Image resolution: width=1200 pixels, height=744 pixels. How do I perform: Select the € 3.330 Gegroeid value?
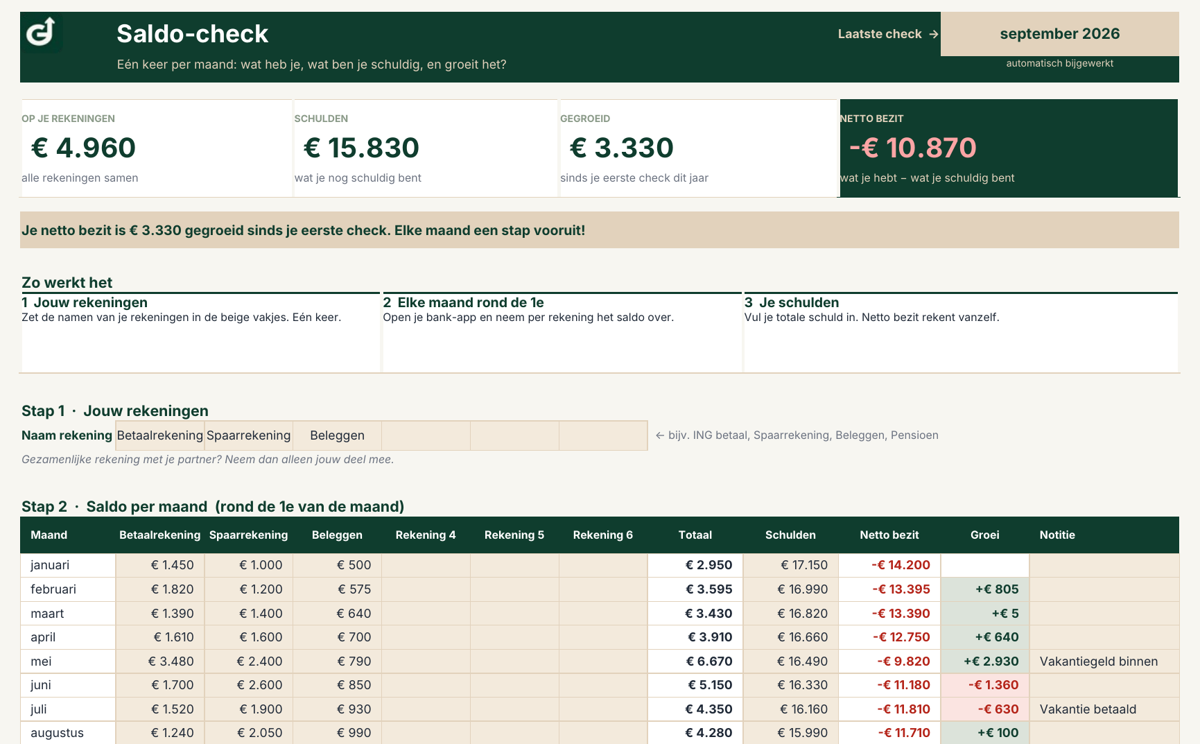pyautogui.click(x=621, y=148)
